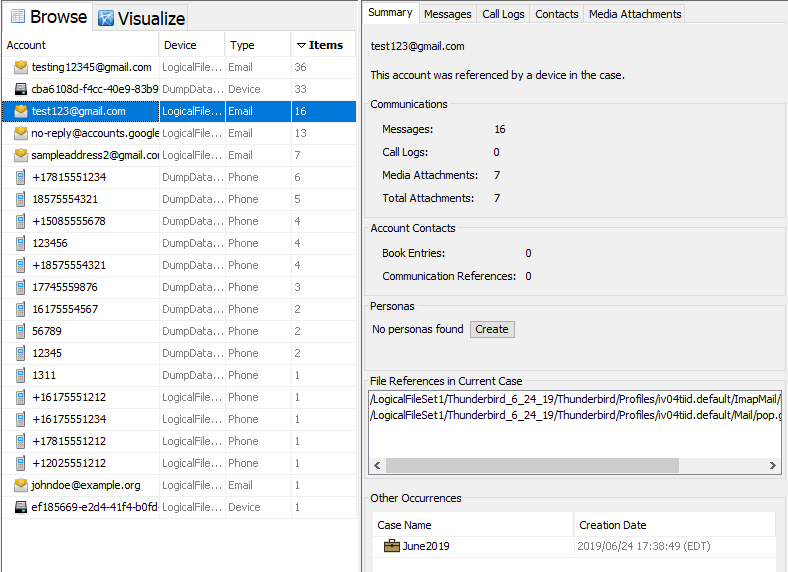The height and width of the screenshot is (572, 788).
Task: Click the briefcase icon next to June2019
Action: (392, 546)
